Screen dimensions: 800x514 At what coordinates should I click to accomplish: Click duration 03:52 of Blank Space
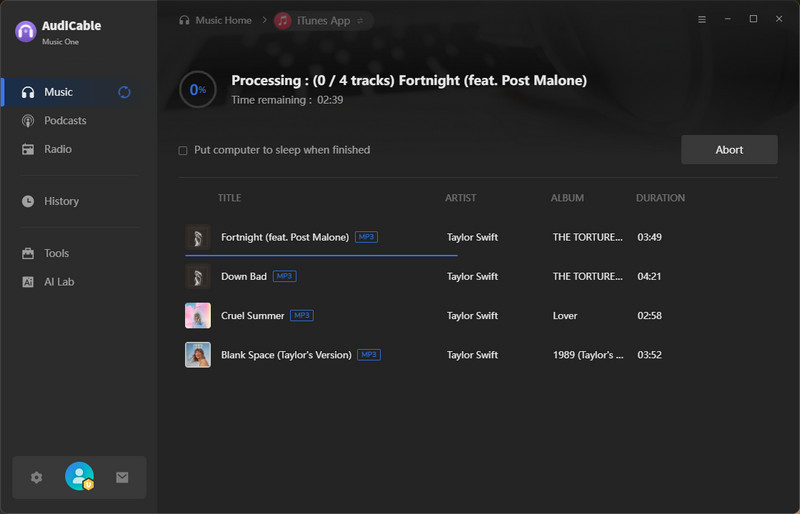(x=649, y=355)
